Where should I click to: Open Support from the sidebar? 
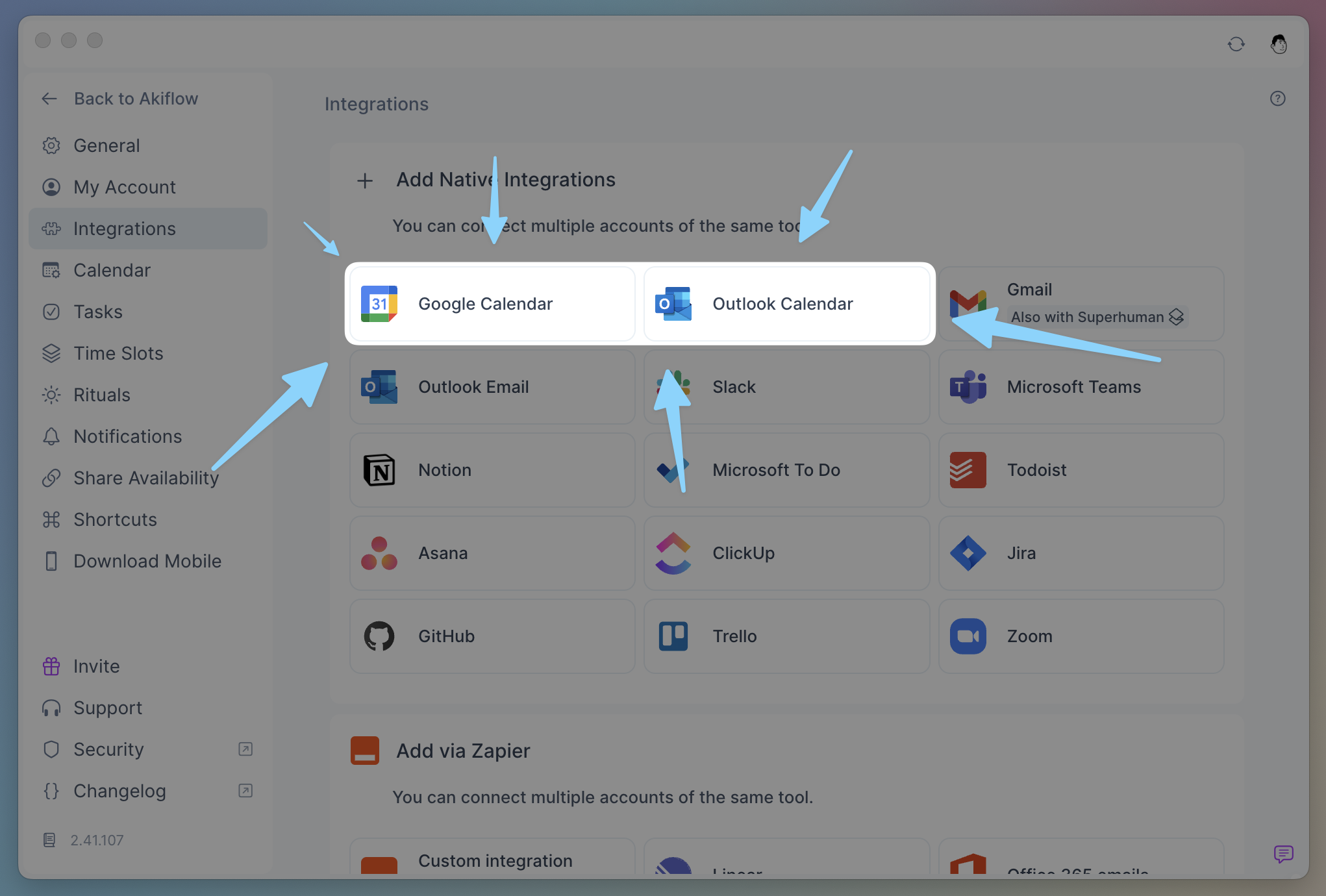[x=148, y=708]
